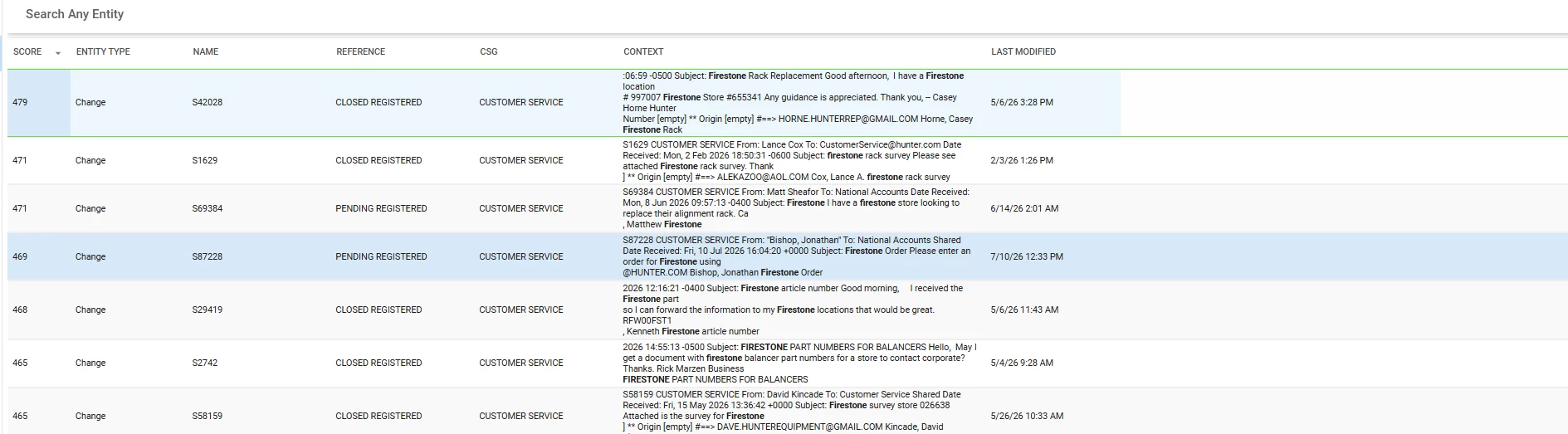Select the Search Any Entity title
This screenshot has height=434, width=1568.
click(75, 14)
